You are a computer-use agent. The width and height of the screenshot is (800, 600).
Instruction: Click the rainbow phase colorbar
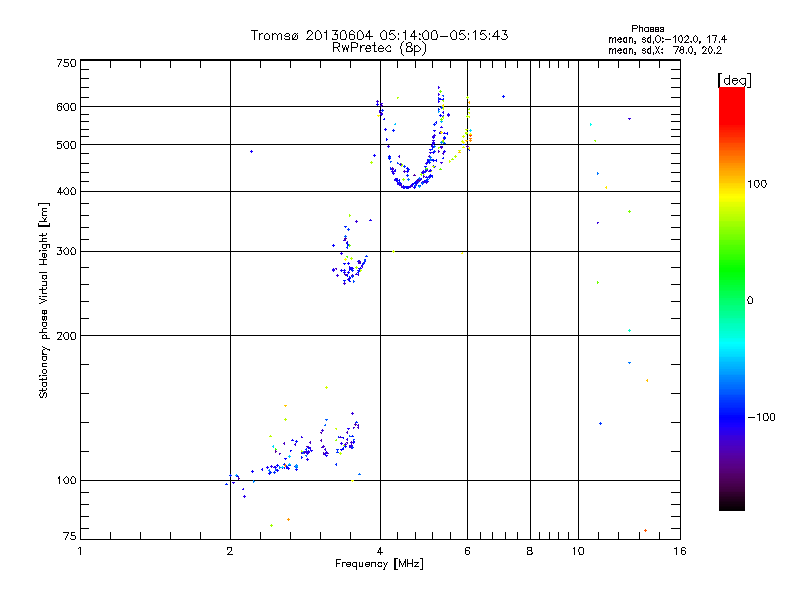pos(732,299)
